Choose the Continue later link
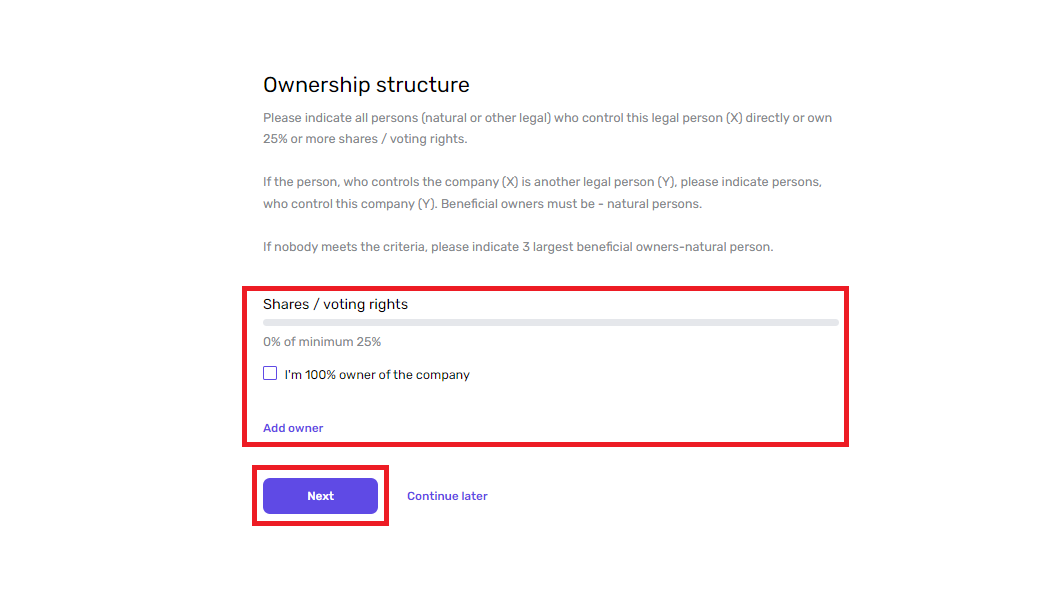 coord(447,496)
